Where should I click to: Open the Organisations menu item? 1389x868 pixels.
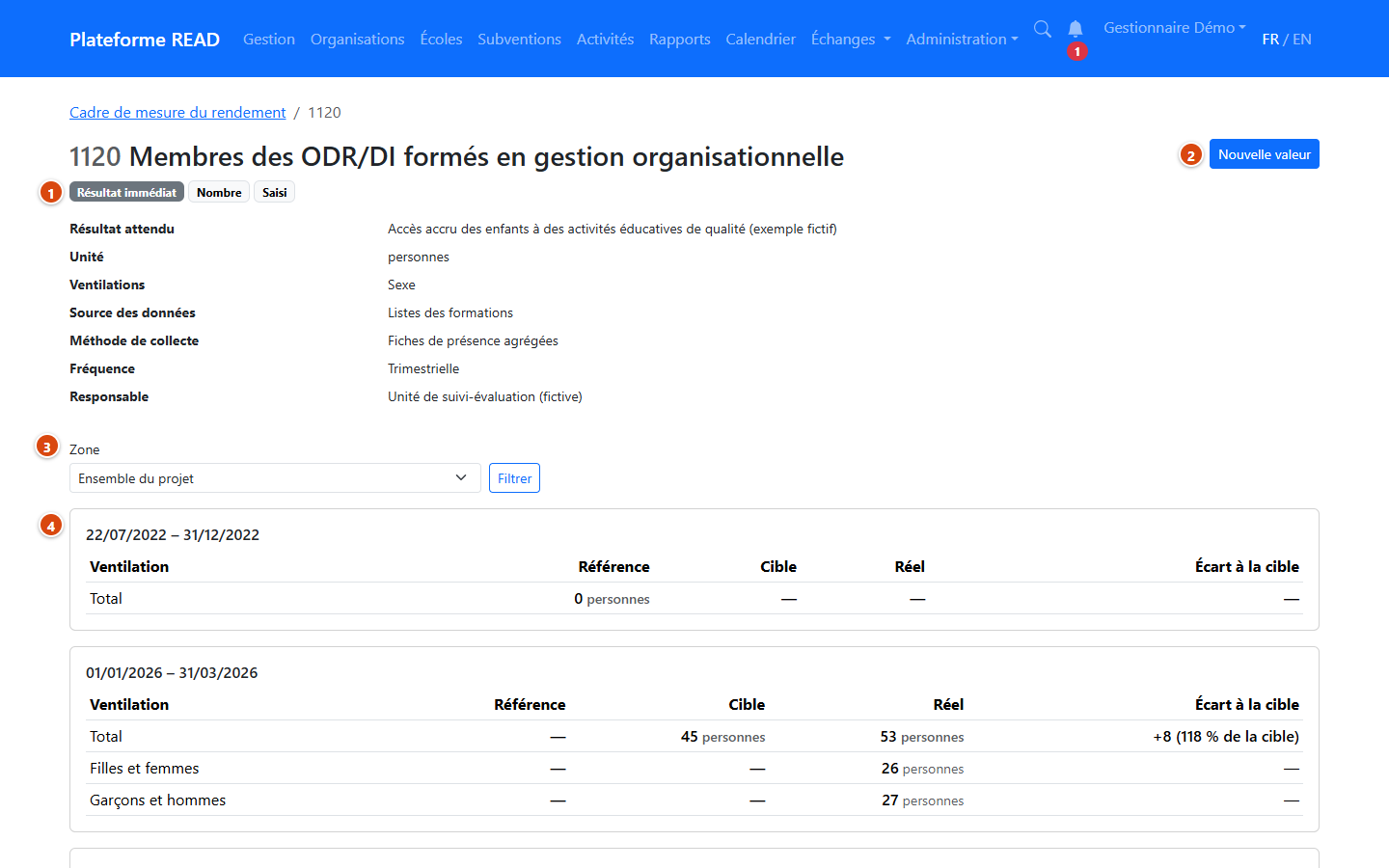coord(357,40)
